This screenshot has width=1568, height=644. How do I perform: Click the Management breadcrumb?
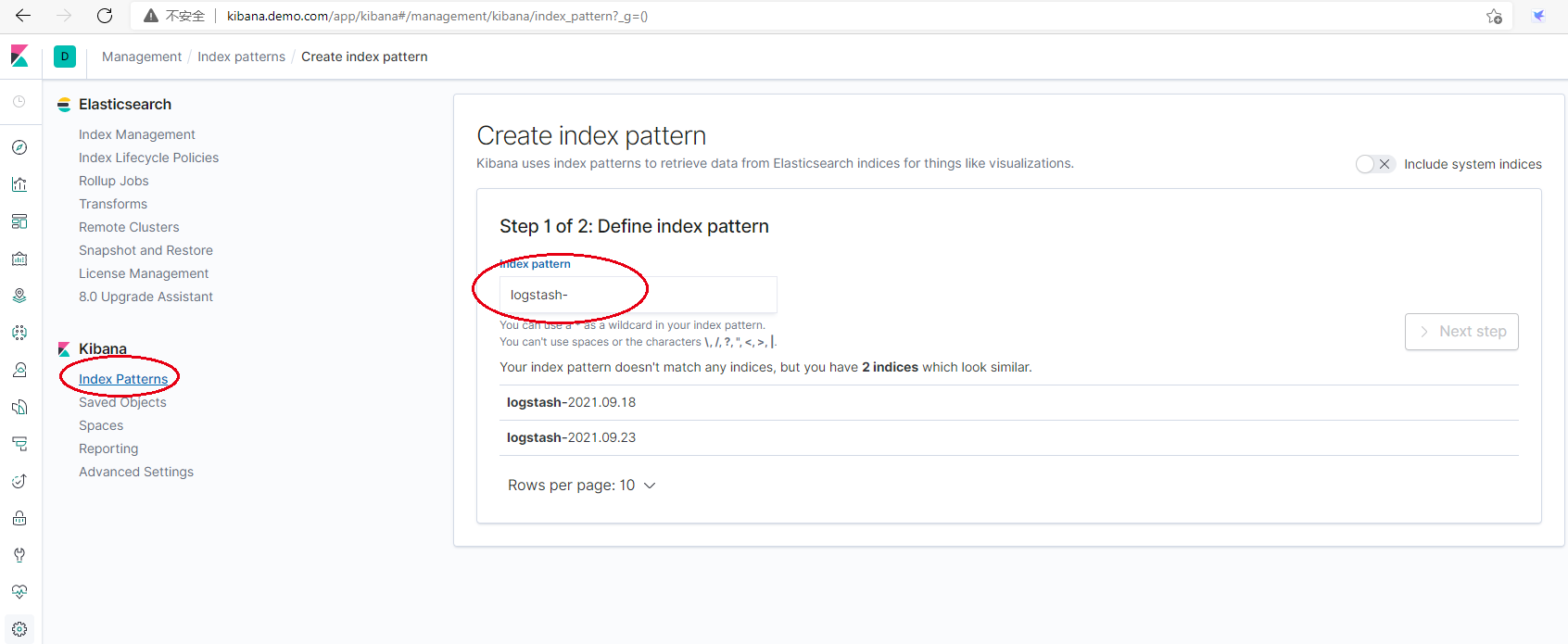(142, 57)
